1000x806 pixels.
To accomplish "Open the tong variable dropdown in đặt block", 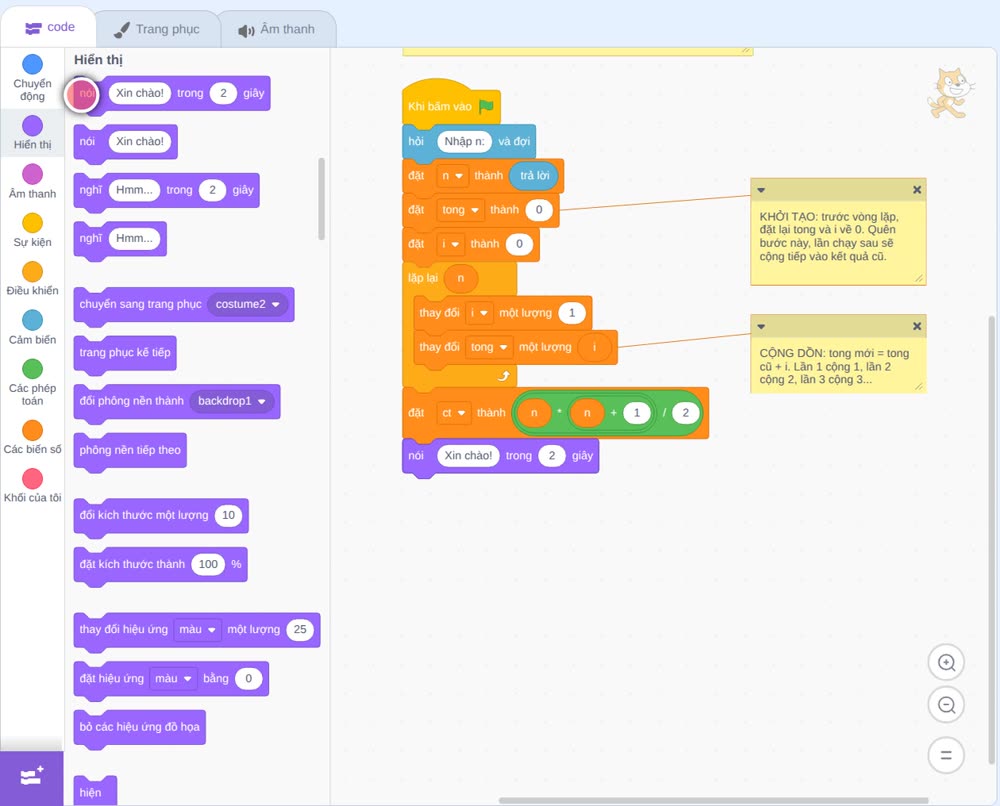I will pyautogui.click(x=460, y=210).
